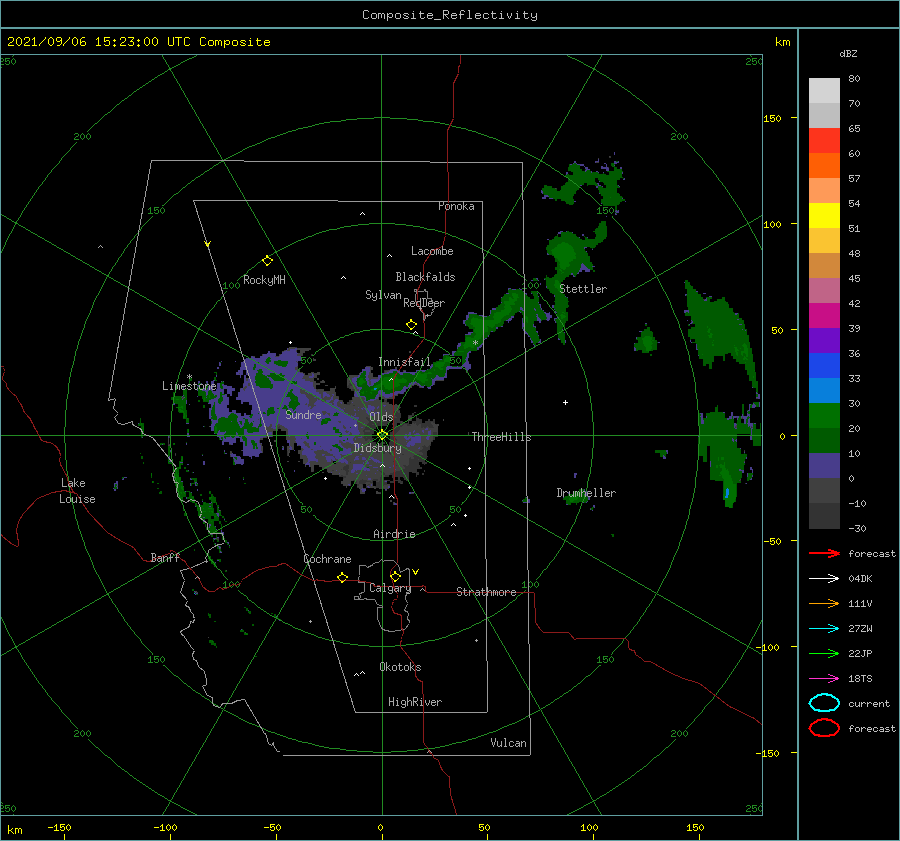Screen dimensions: 900x841
Task: Click the Airdrie label
Action: click(x=394, y=534)
